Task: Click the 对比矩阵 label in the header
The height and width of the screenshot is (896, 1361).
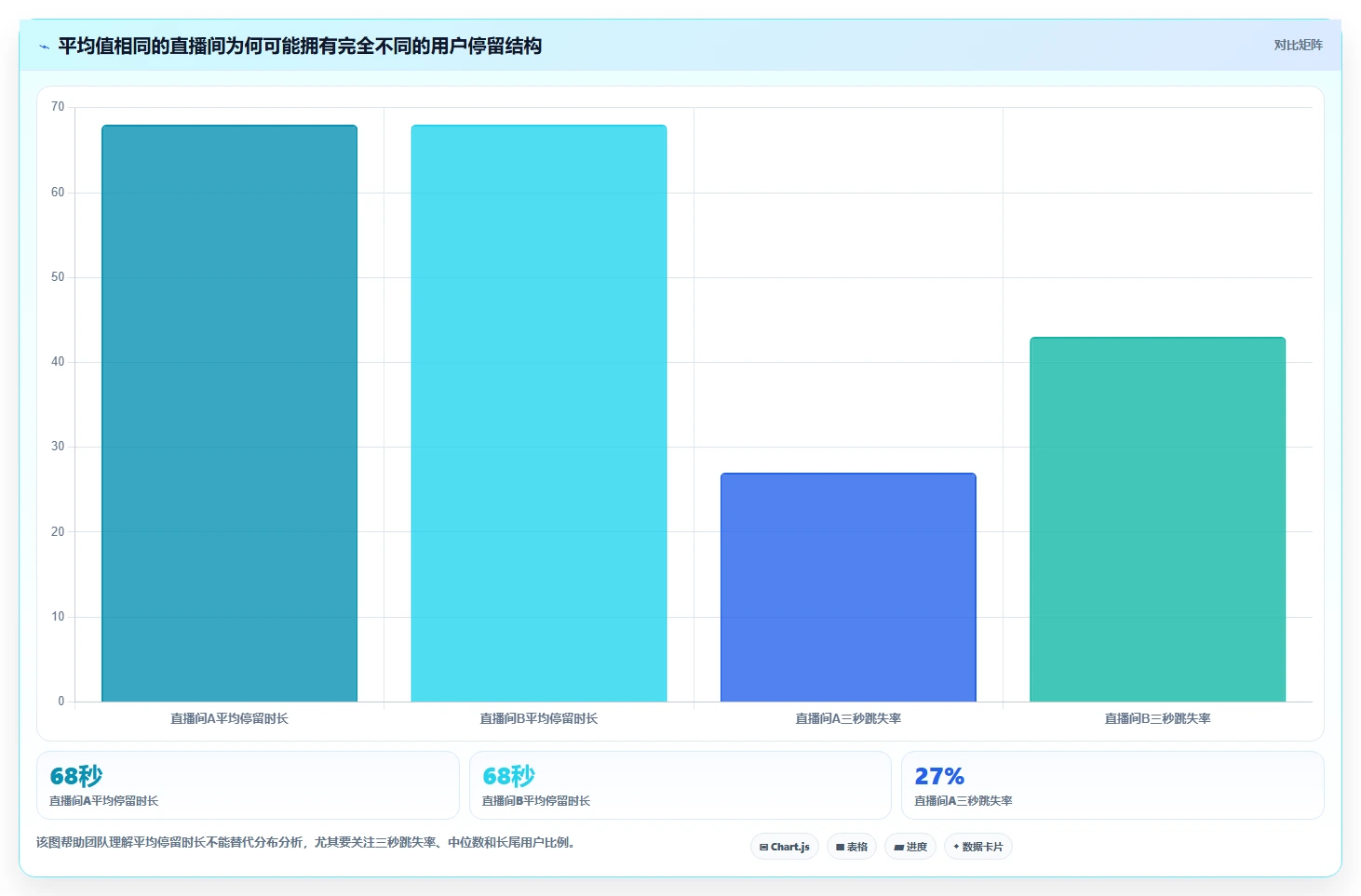Action: click(1298, 46)
